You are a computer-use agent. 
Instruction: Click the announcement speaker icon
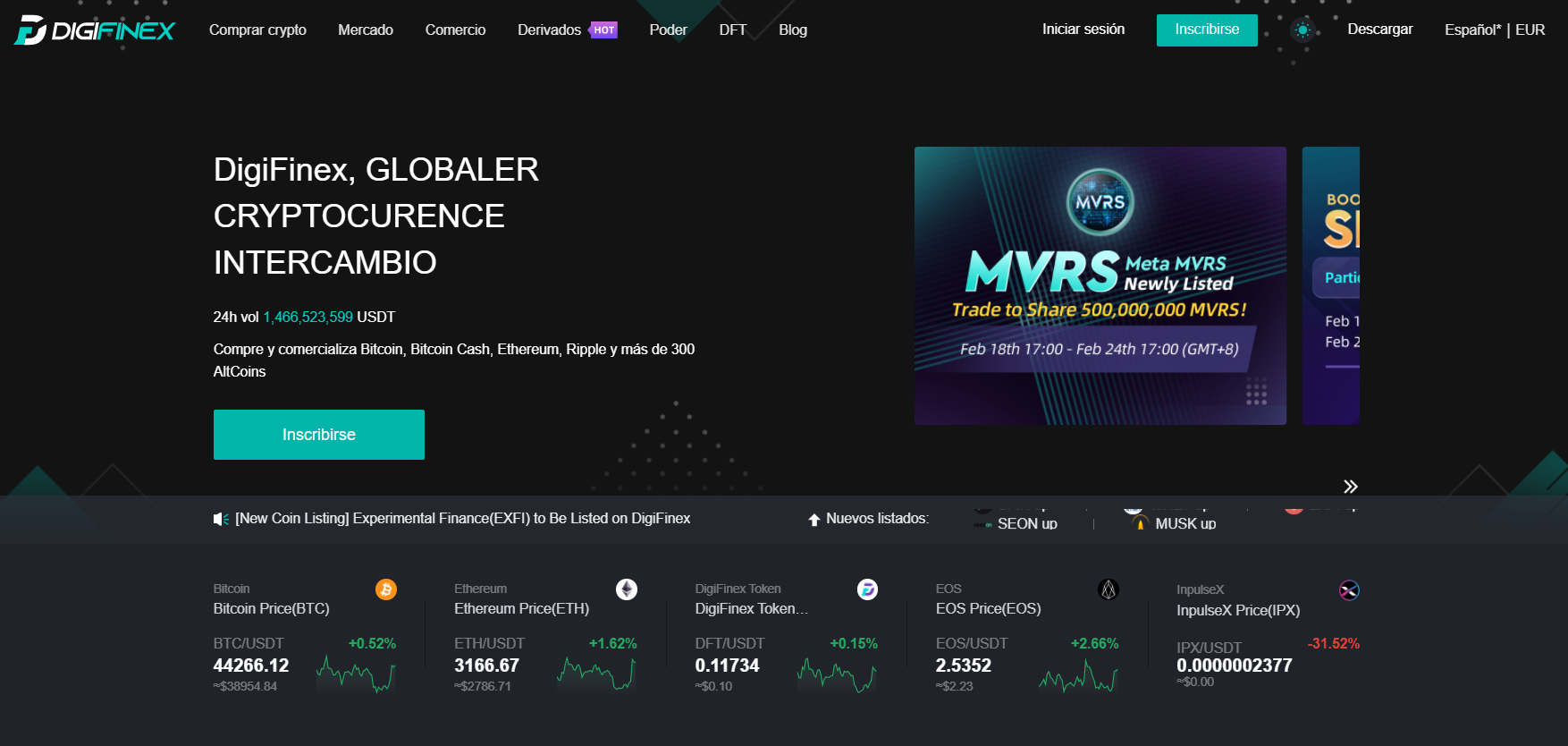[221, 519]
